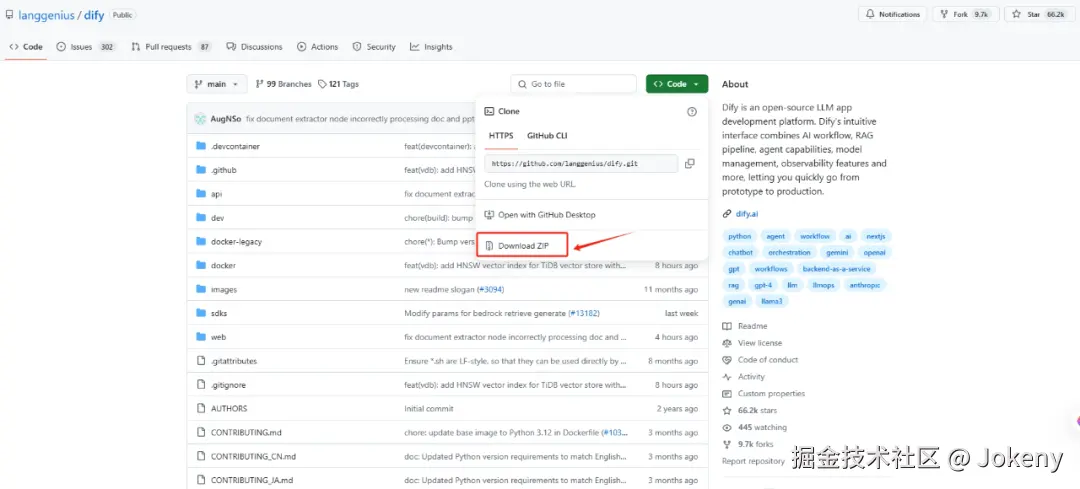This screenshot has width=1080, height=489.
Task: Click the sdks folder icon
Action: pos(201,313)
